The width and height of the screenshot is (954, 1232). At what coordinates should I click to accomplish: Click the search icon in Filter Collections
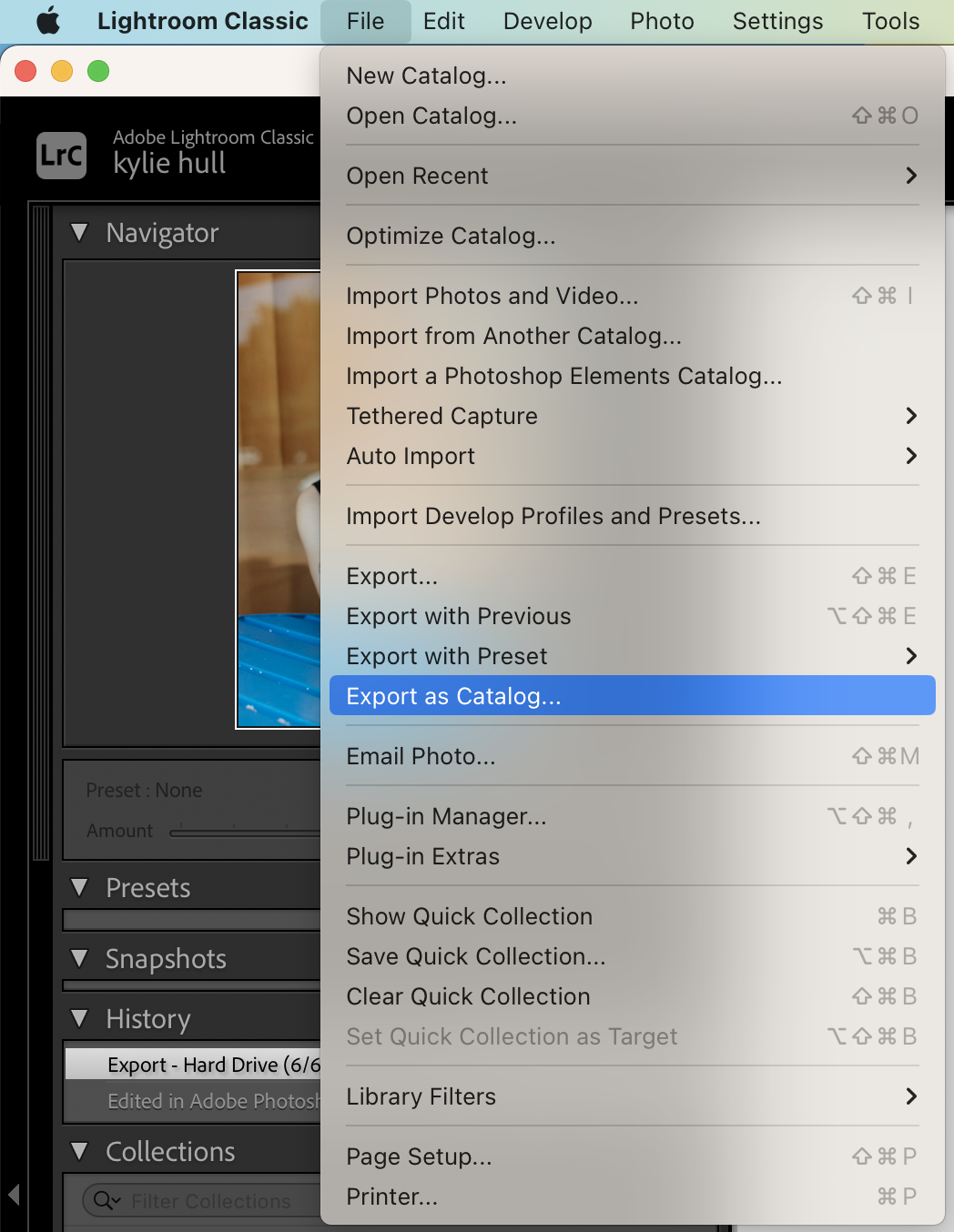[x=107, y=1201]
